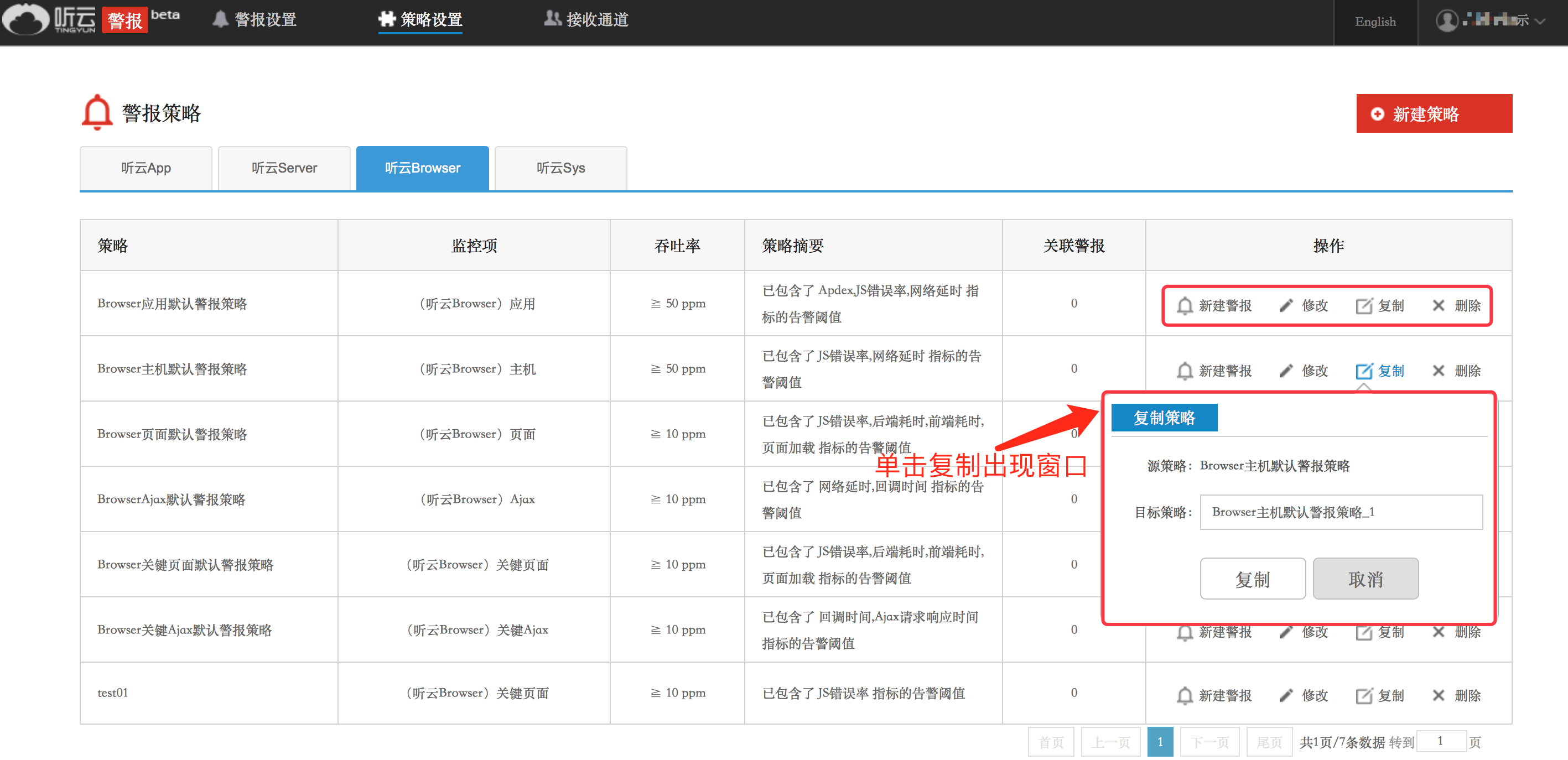Click 修改 label for Browser主机默认警报策略
Viewport: 1568px width, 760px height.
click(x=1315, y=371)
